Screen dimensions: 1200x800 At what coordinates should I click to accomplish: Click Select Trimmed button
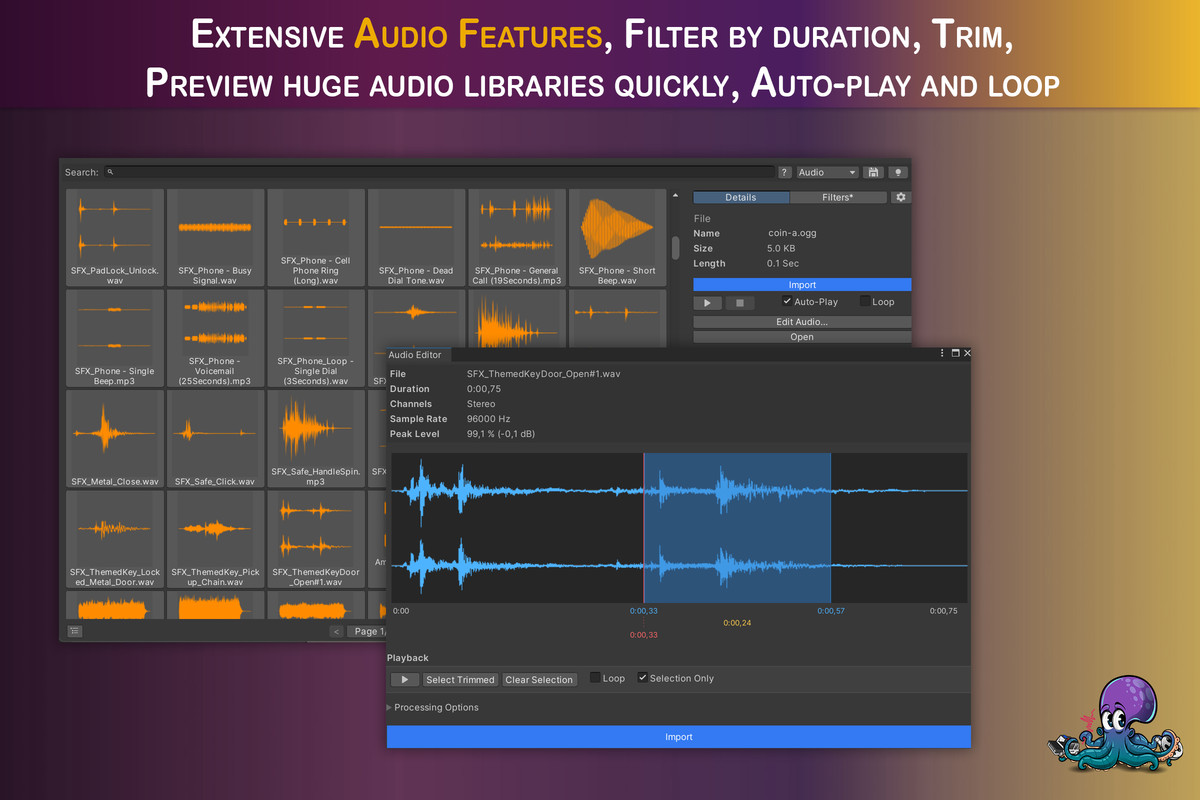click(460, 679)
